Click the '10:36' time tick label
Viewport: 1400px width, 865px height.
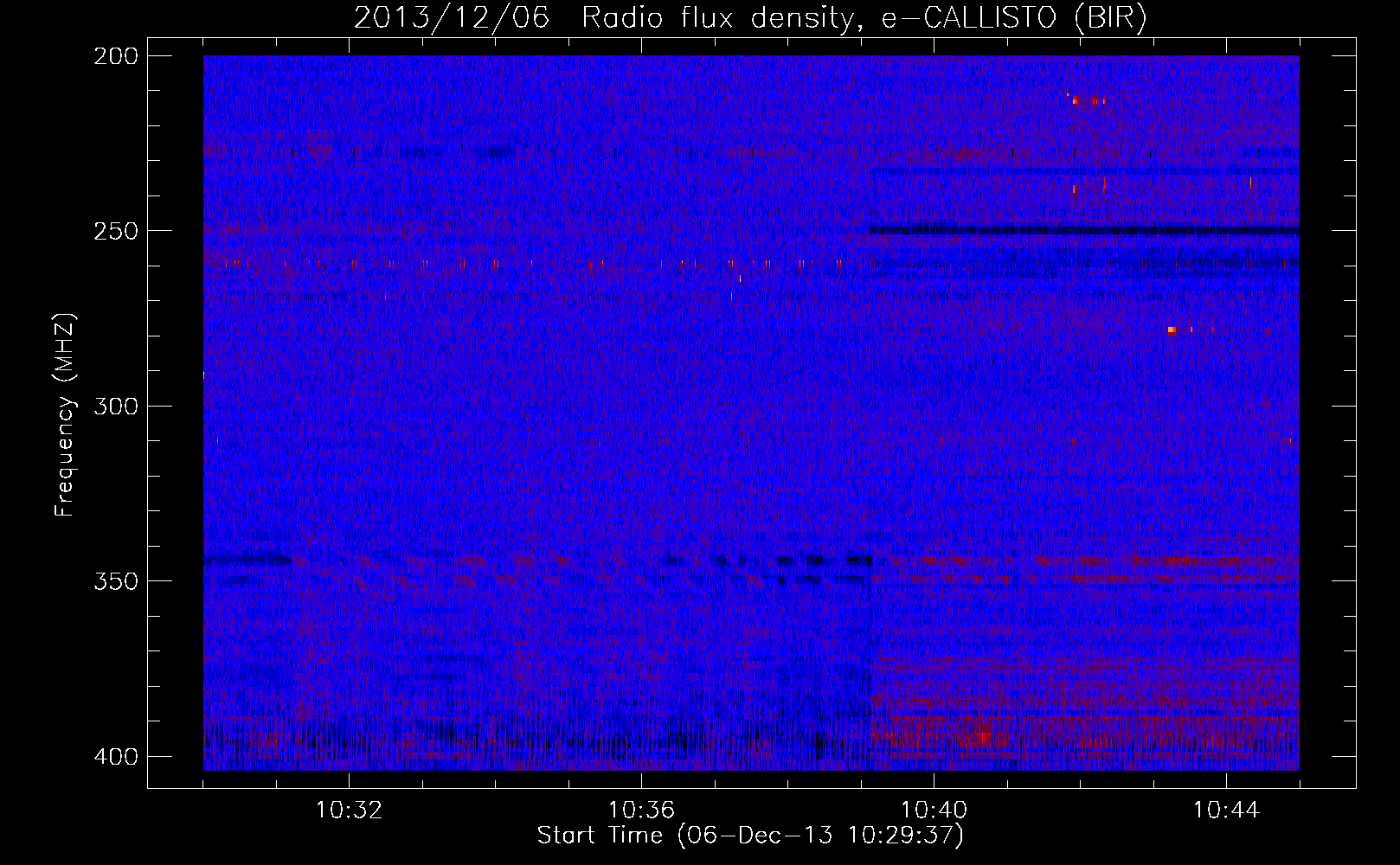[x=641, y=811]
